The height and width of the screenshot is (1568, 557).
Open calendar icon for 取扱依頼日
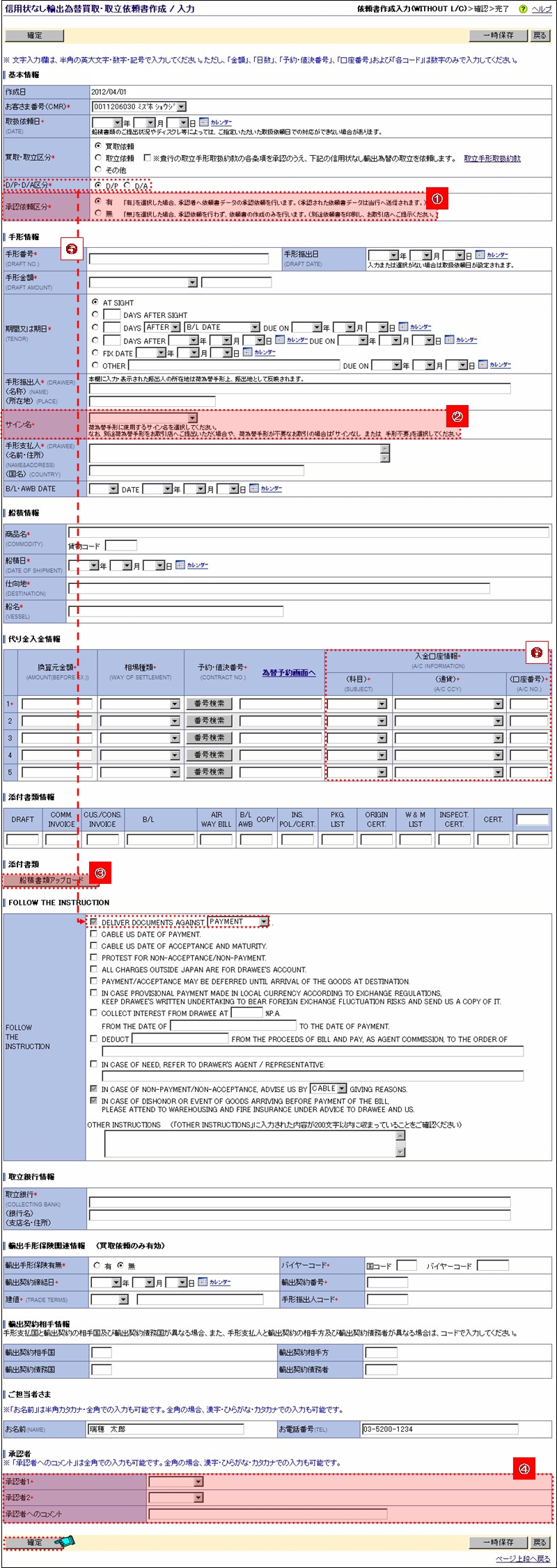click(204, 122)
